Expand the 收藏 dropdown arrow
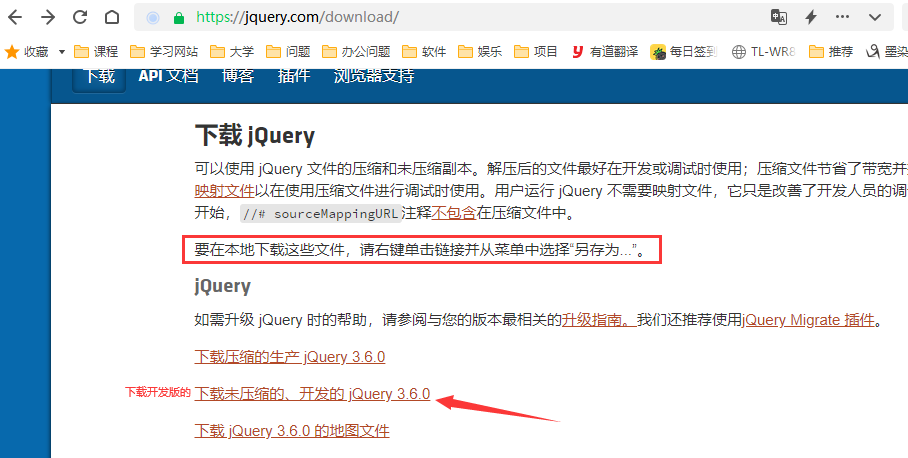Viewport: 908px width, 458px height. [x=62, y=52]
